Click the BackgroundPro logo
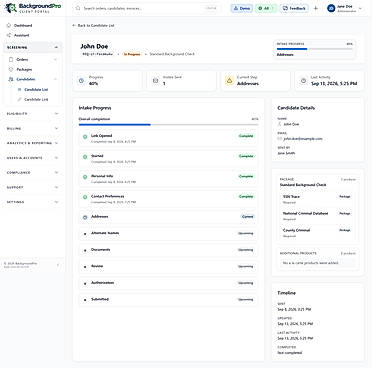The height and width of the screenshot is (368, 372). pos(33,8)
